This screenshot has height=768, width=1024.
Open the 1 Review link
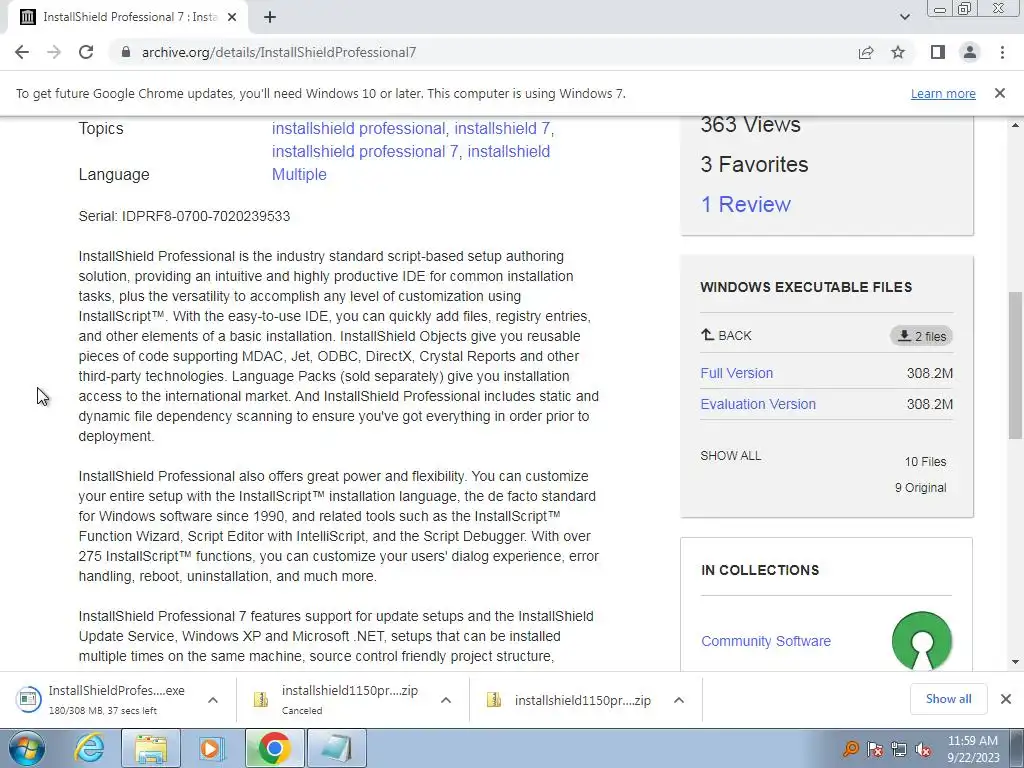(746, 204)
